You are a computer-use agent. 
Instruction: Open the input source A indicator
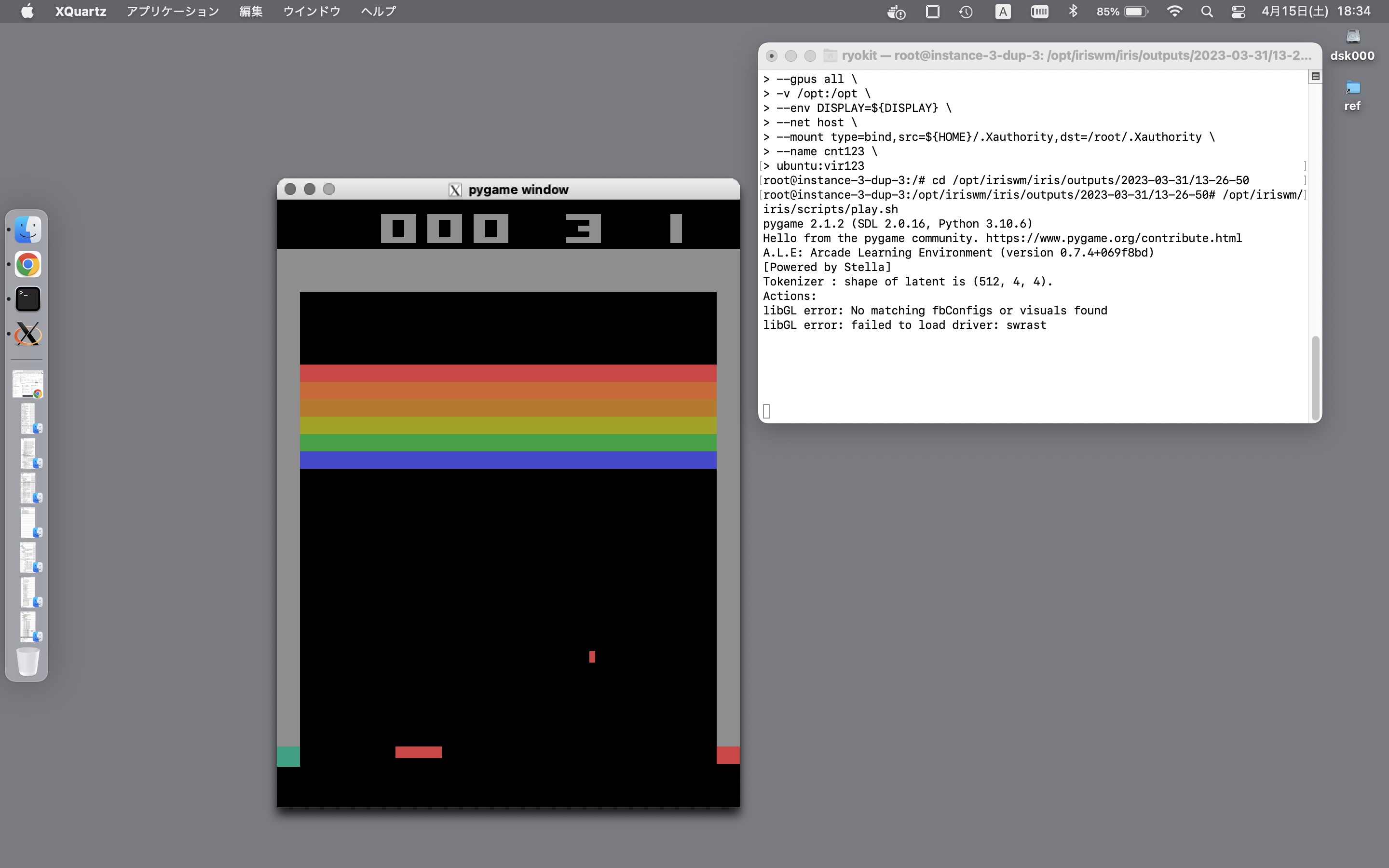pyautogui.click(x=1003, y=12)
